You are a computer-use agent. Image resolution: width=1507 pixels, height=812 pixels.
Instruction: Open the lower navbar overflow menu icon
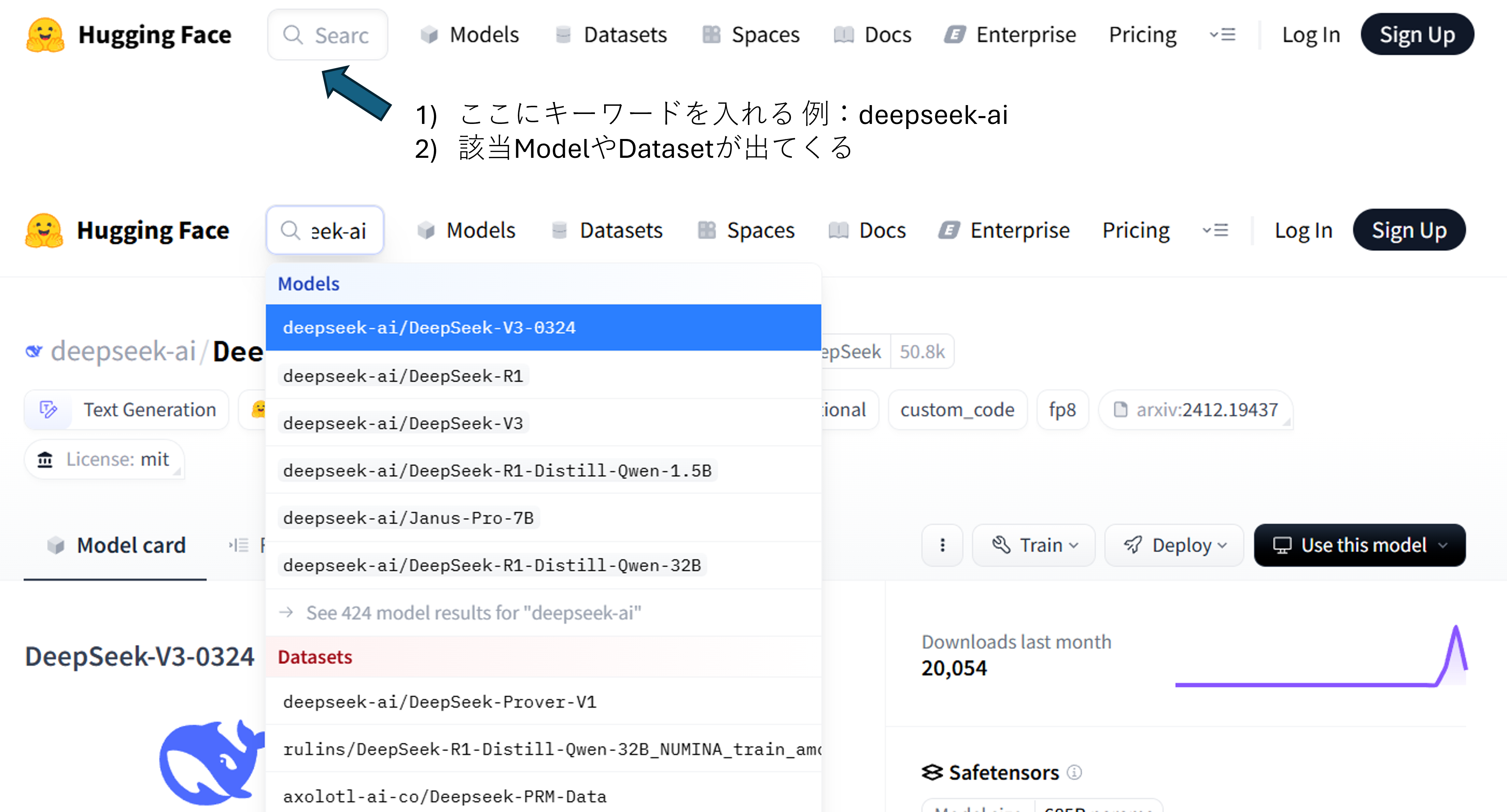pos(1215,230)
